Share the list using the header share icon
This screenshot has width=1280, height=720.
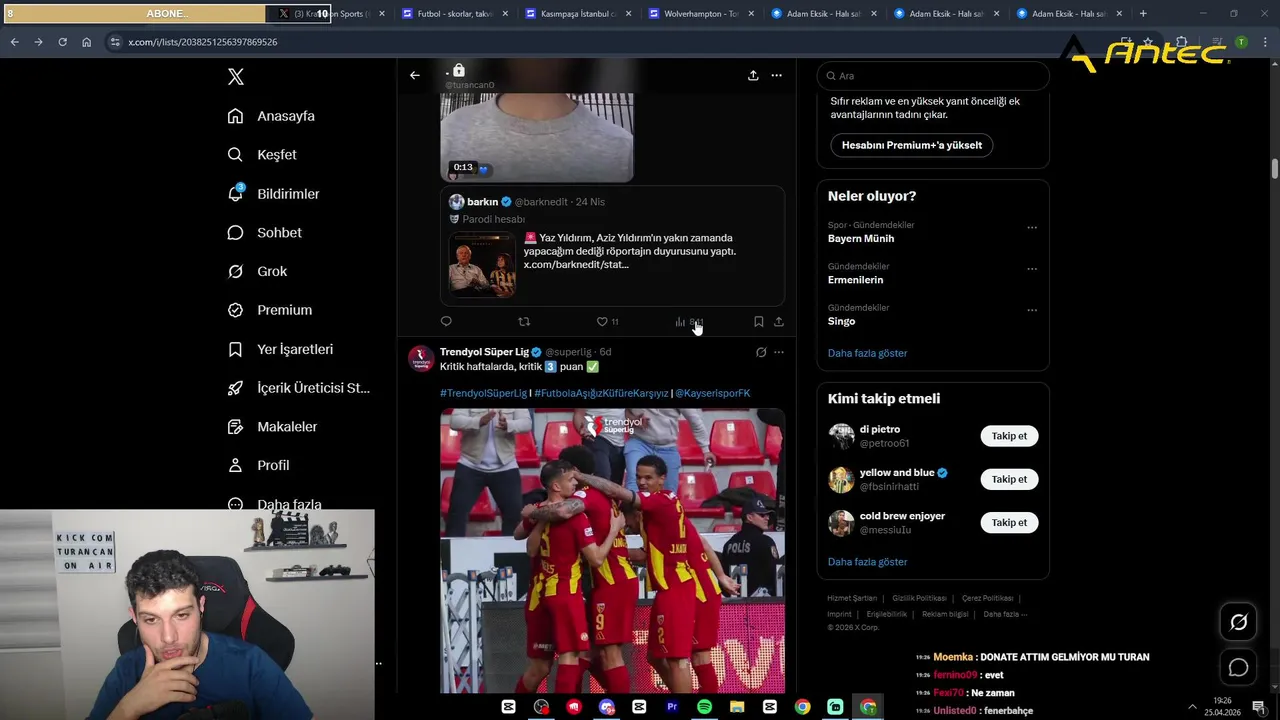pyautogui.click(x=753, y=75)
